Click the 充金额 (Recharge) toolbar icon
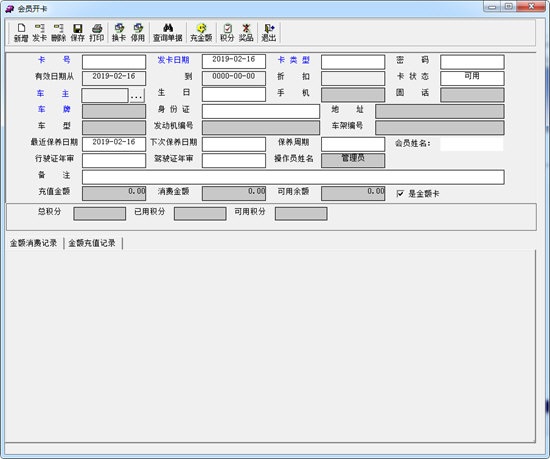This screenshot has height=459, width=550. point(201,33)
